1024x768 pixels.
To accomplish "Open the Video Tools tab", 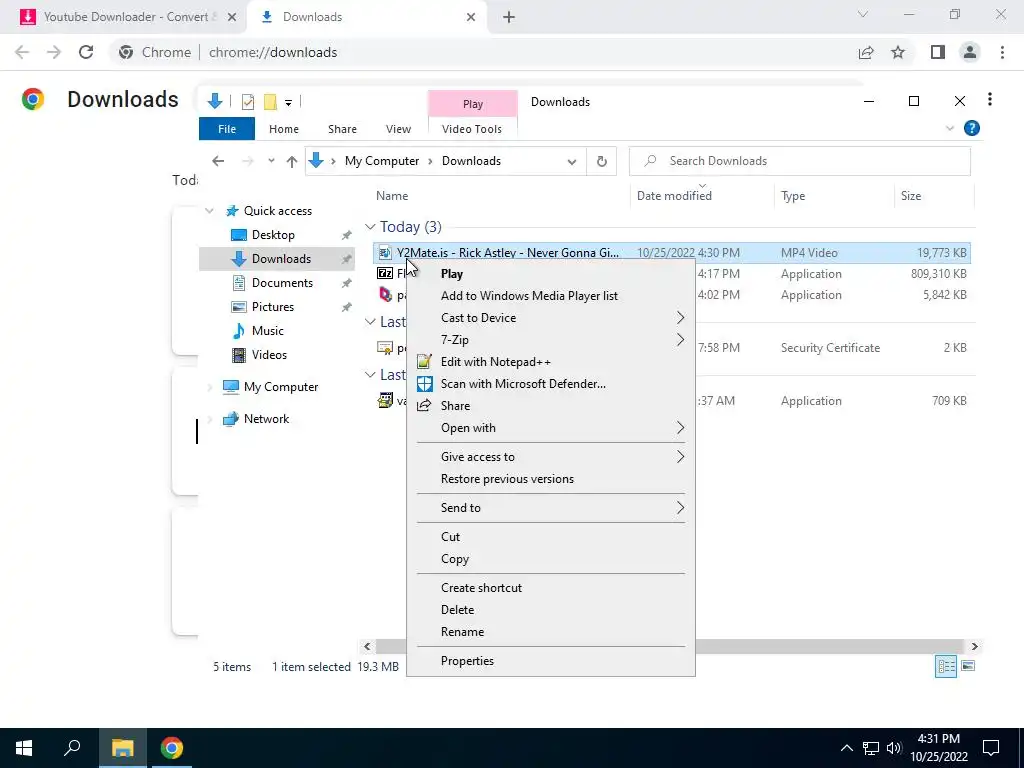I will point(472,129).
